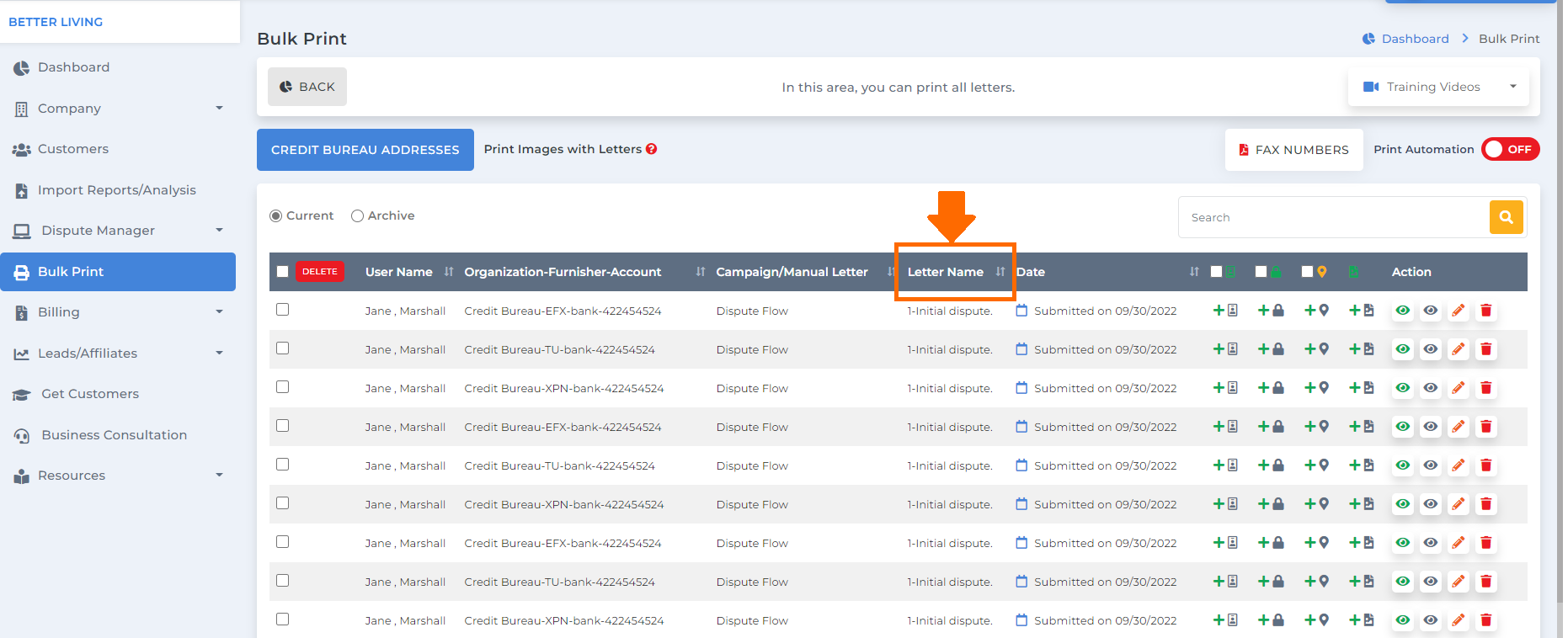The height and width of the screenshot is (638, 1568).
Task: Preview first row letter with green eye
Action: click(1402, 311)
